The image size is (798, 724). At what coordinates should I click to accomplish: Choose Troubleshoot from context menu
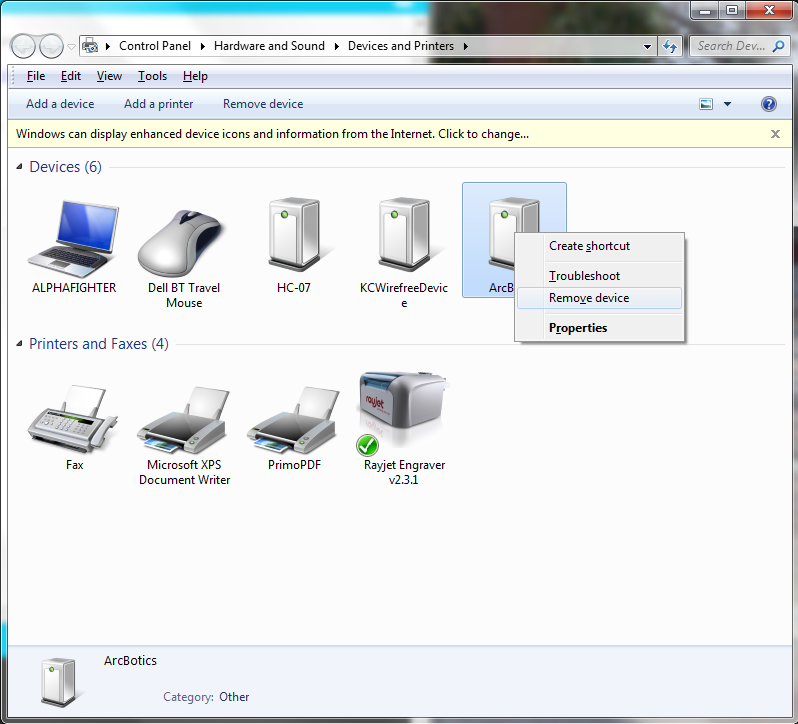599,276
